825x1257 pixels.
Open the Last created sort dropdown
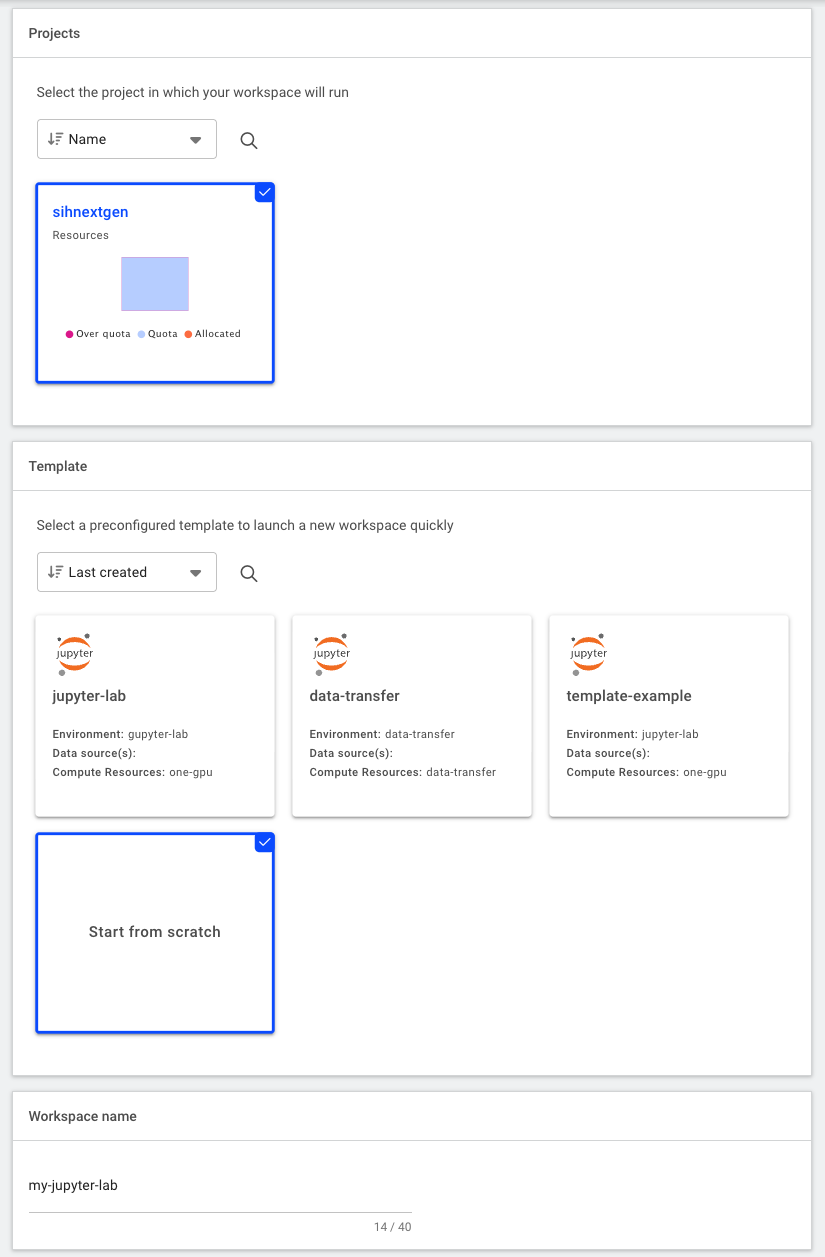126,572
